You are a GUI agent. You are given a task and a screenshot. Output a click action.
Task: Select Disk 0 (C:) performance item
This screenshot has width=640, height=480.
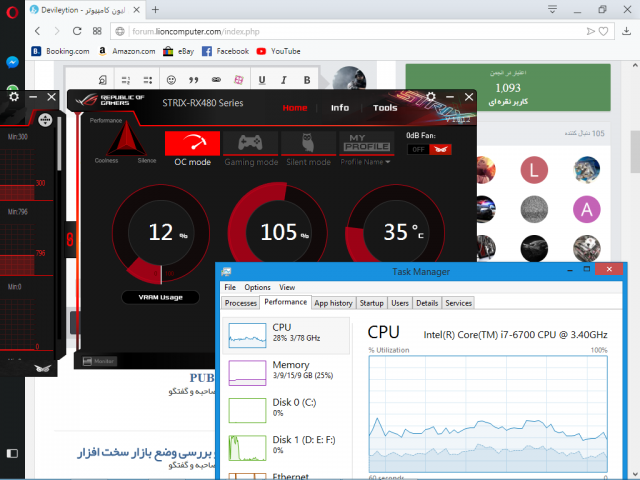pyautogui.click(x=286, y=410)
